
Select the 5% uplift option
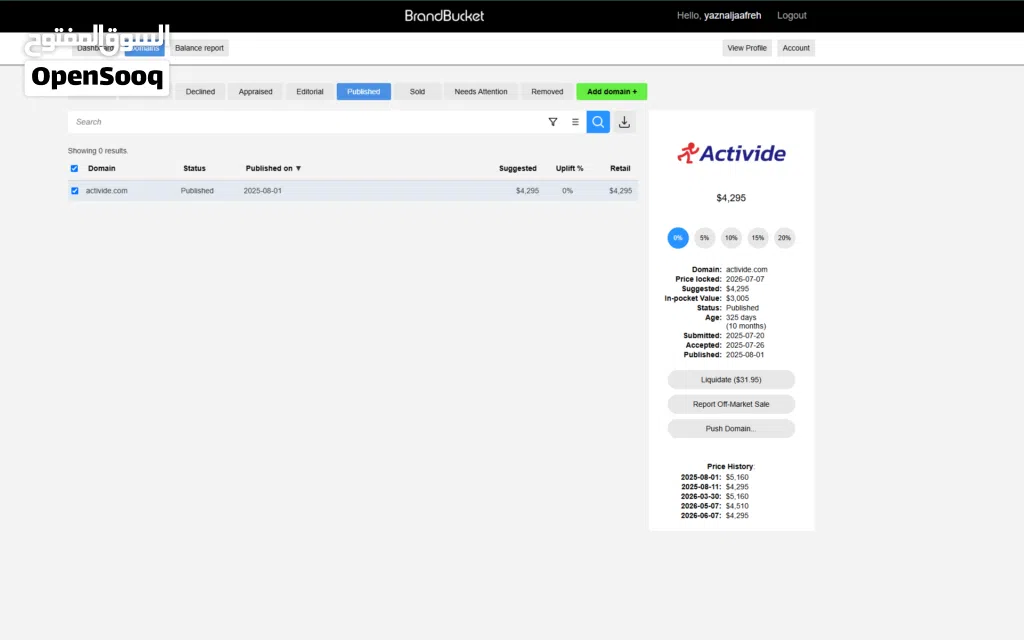[x=704, y=238]
